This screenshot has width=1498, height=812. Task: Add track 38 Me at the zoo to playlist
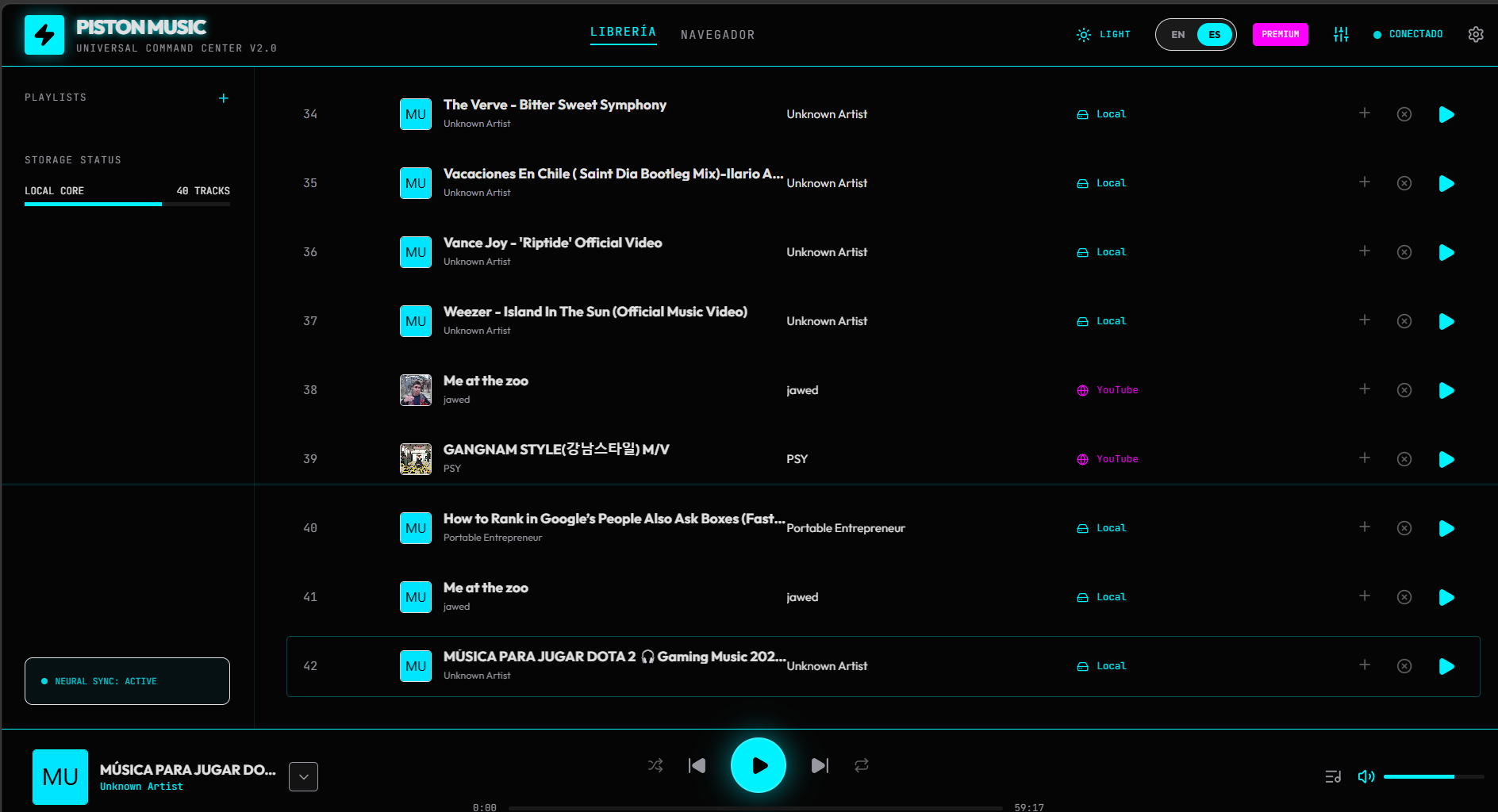point(1365,389)
